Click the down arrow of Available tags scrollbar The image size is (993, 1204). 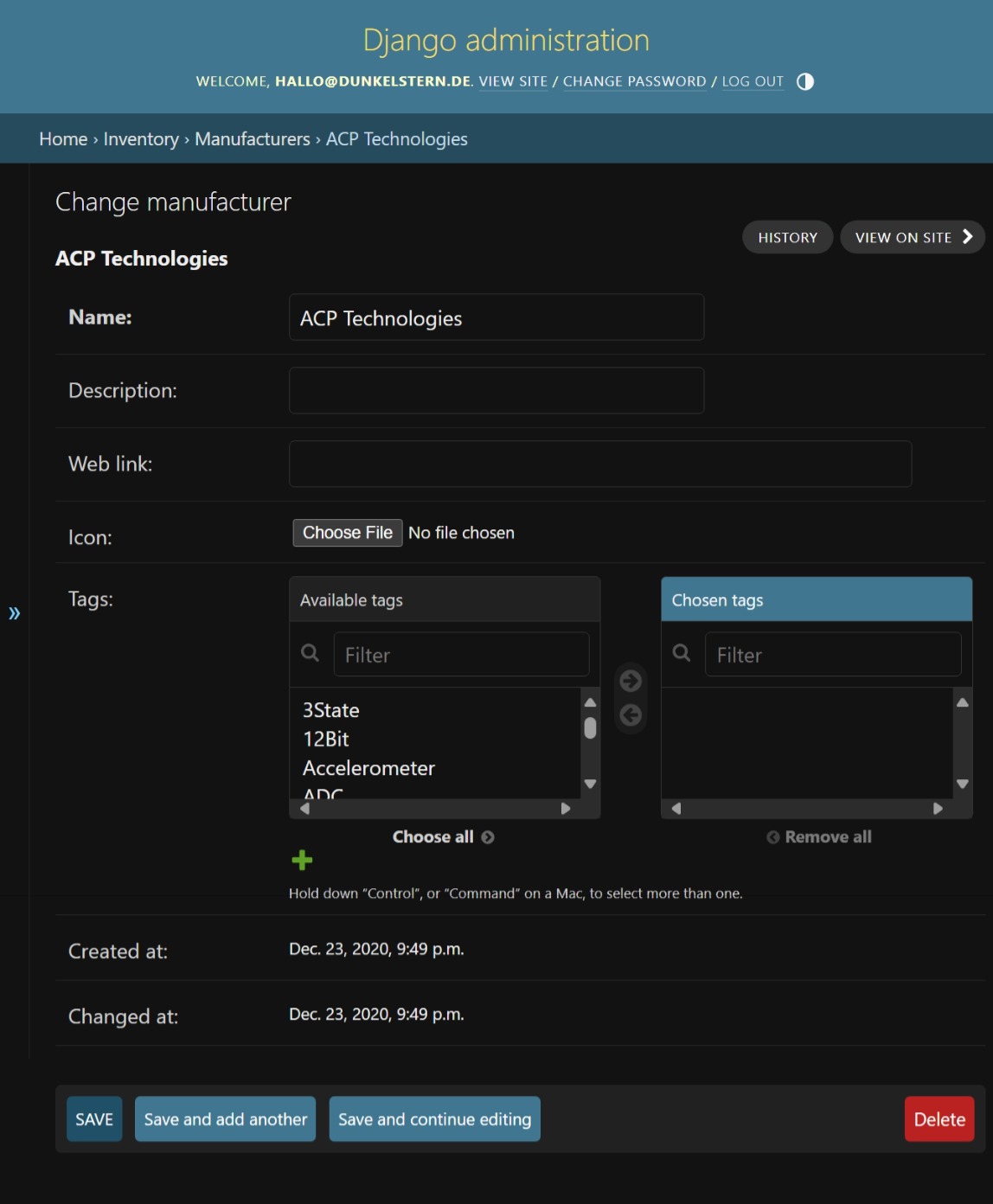pos(590,784)
